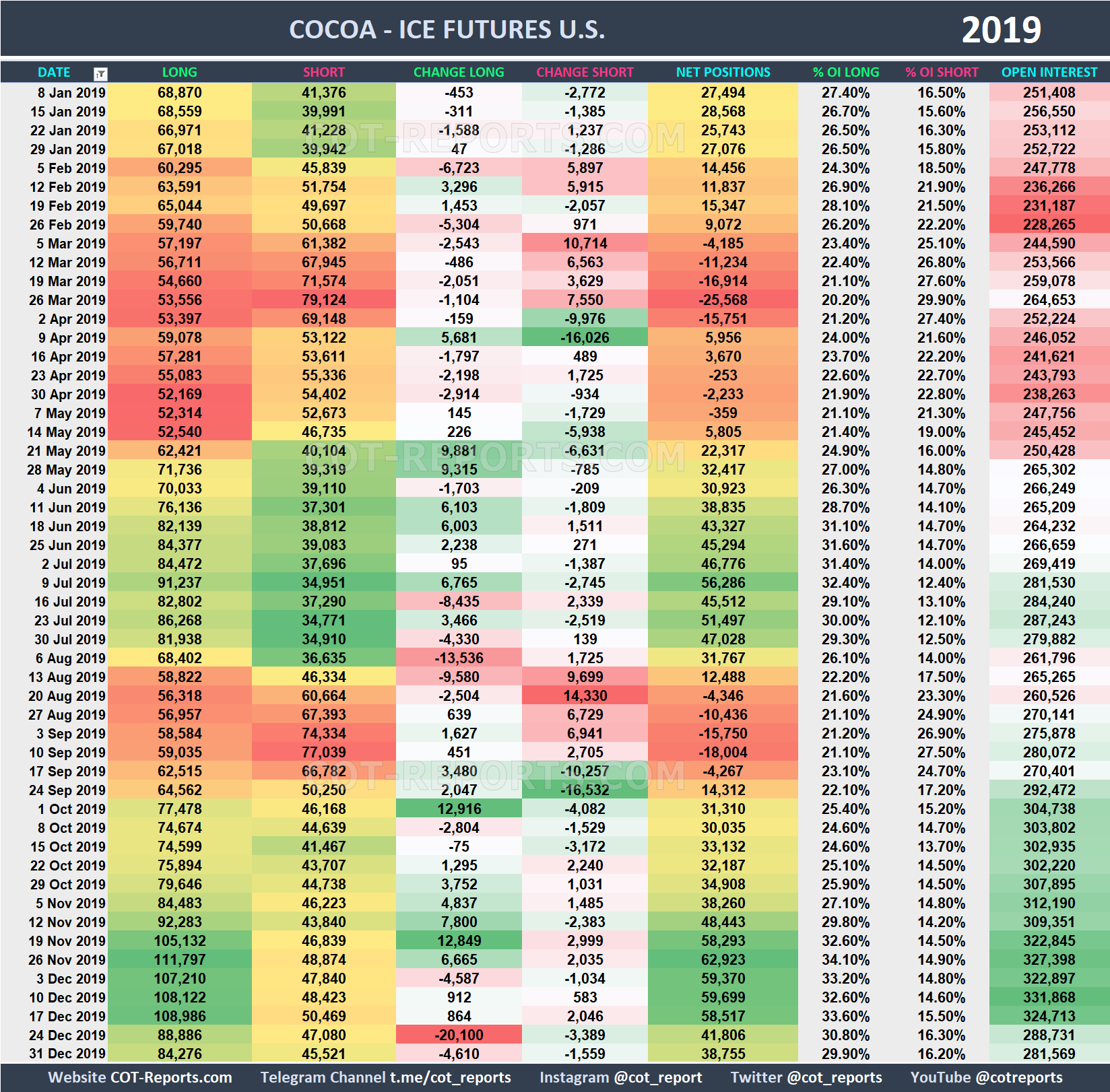Sort the table by the SHORT column header
The width and height of the screenshot is (1110, 1092).
(323, 72)
